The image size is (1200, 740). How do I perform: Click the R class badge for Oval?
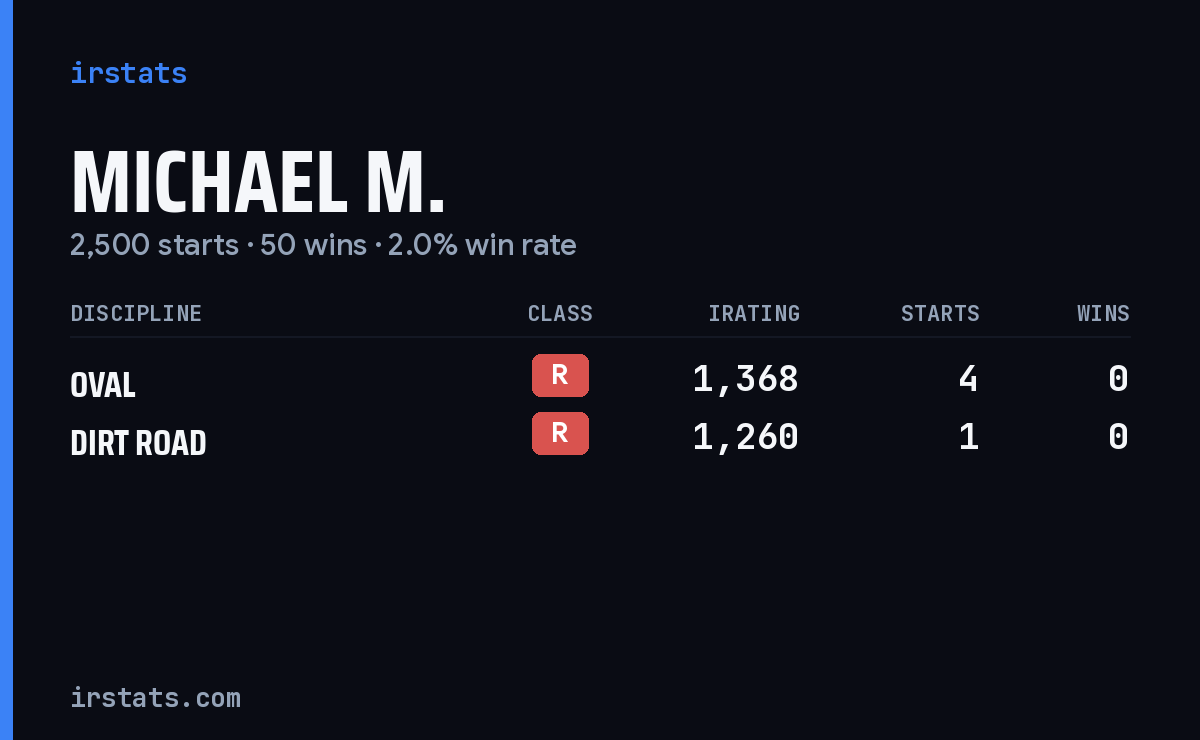click(x=560, y=375)
